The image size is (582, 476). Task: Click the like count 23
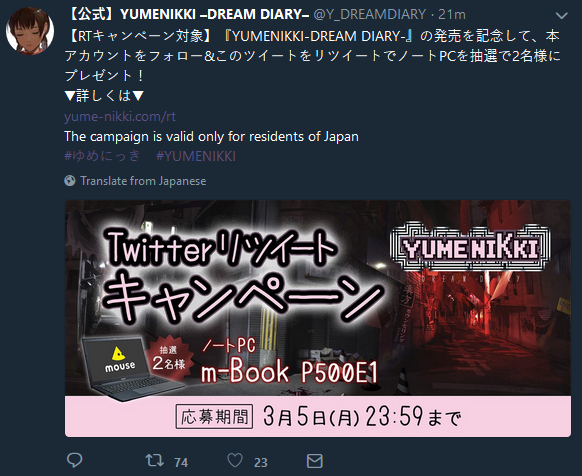tap(261, 462)
